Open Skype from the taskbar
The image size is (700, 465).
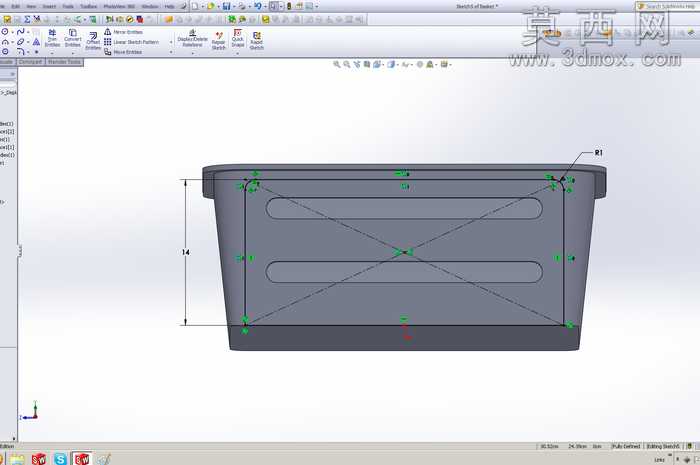60,458
